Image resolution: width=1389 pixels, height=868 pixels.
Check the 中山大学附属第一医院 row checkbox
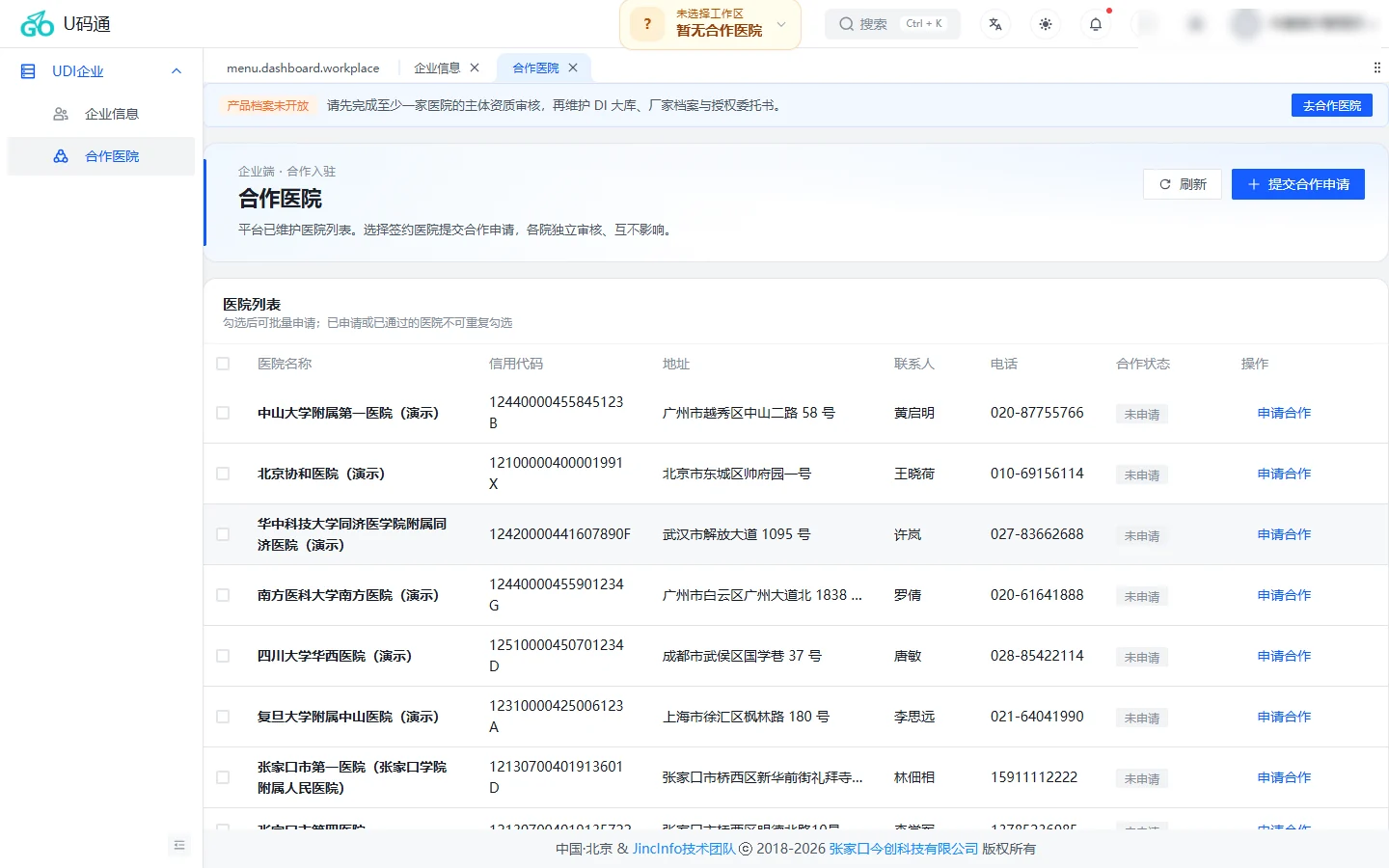[223, 413]
